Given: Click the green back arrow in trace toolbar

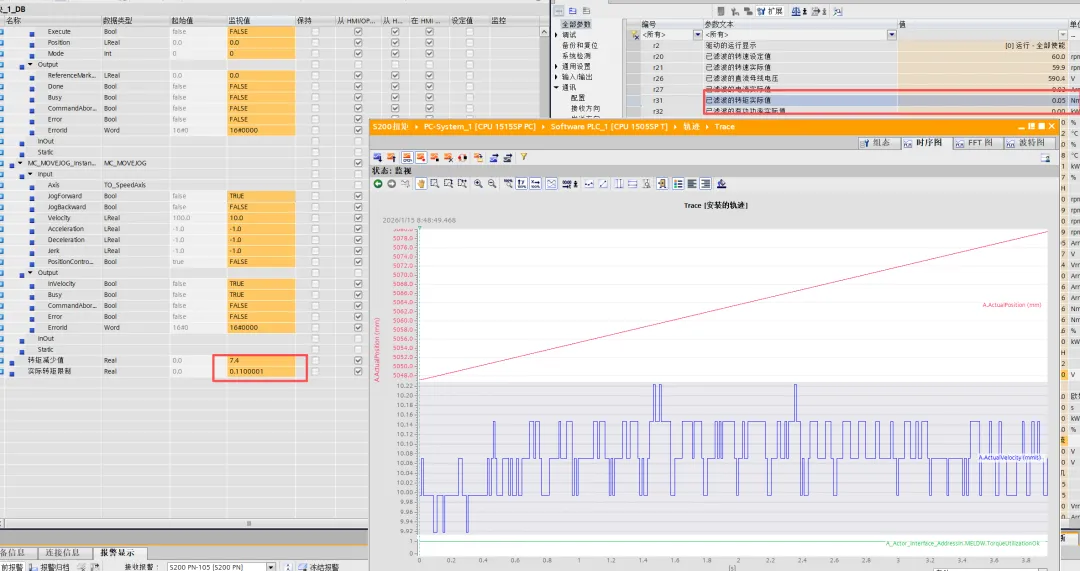Looking at the screenshot, I should click(378, 184).
